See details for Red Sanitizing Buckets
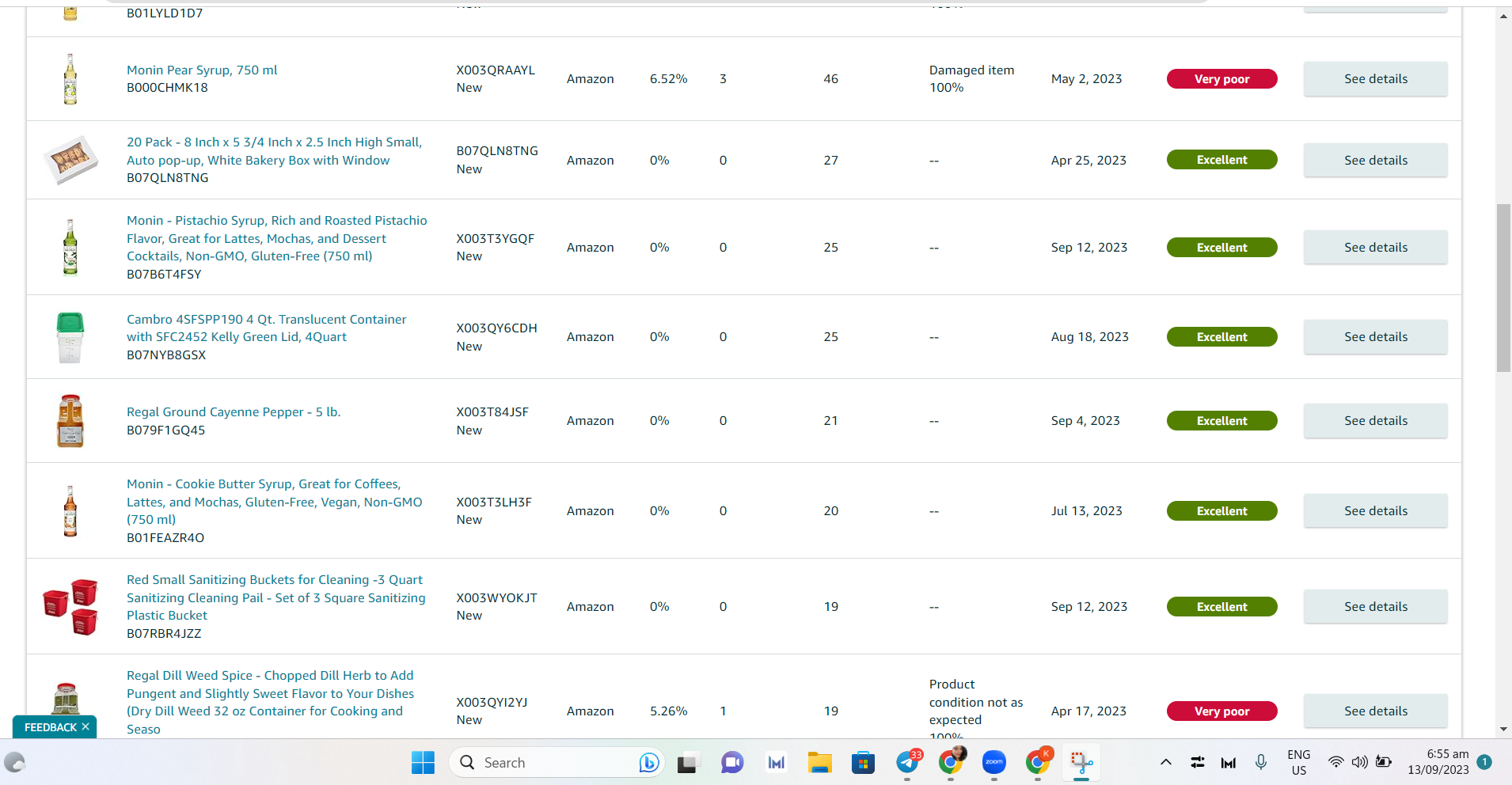This screenshot has width=1512, height=785. pos(1375,606)
